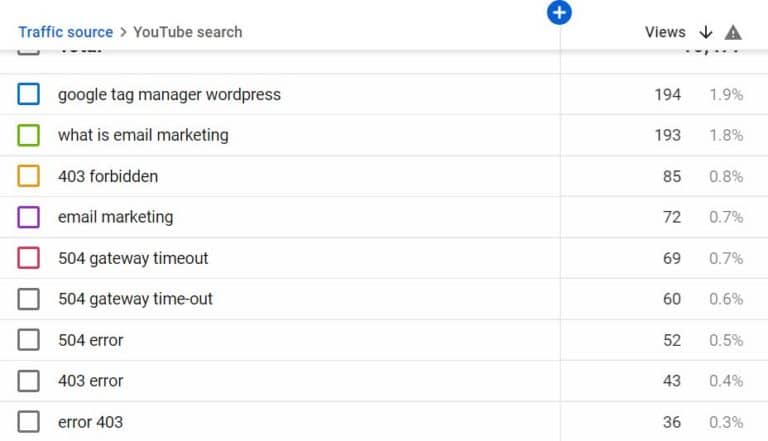Check the 504 error row checkbox
This screenshot has height=441, width=768.
click(x=28, y=340)
